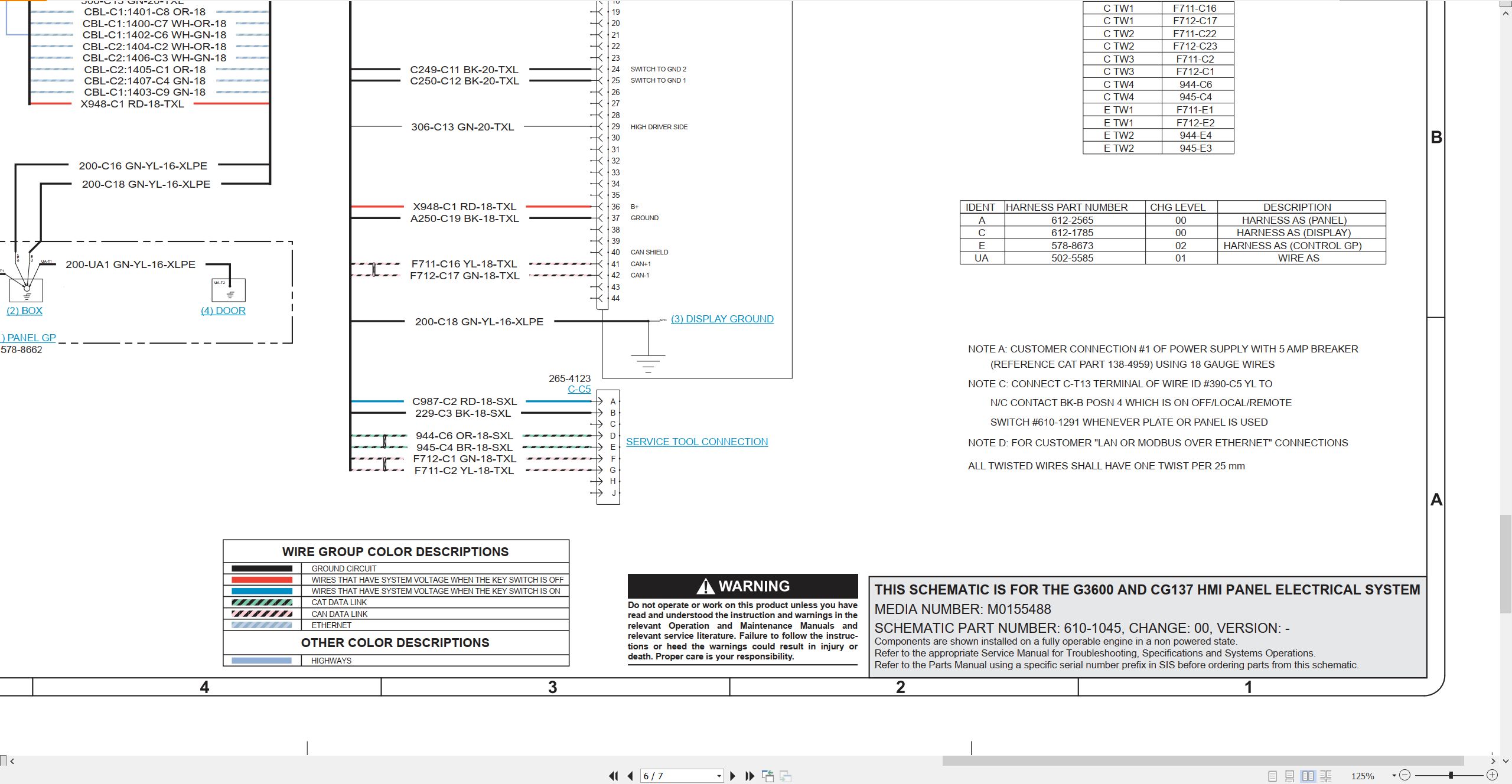Click the red legend color swatch
This screenshot has height=784, width=1512.
point(262,580)
